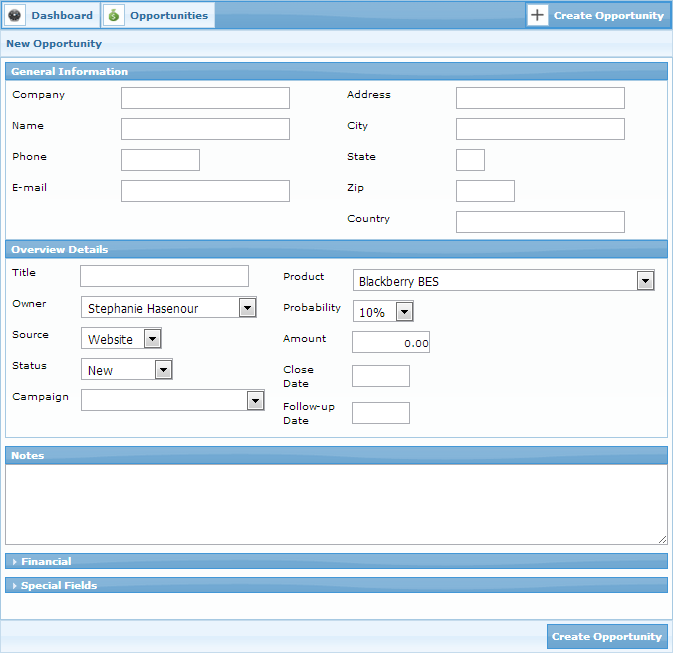Click the Close Date field

[381, 376]
